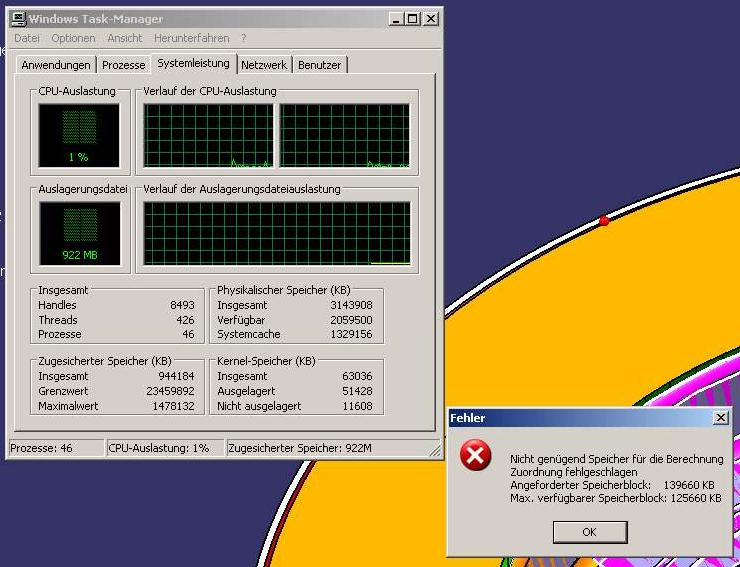Click the Handles value 8493
740x567 pixels.
coord(182,305)
